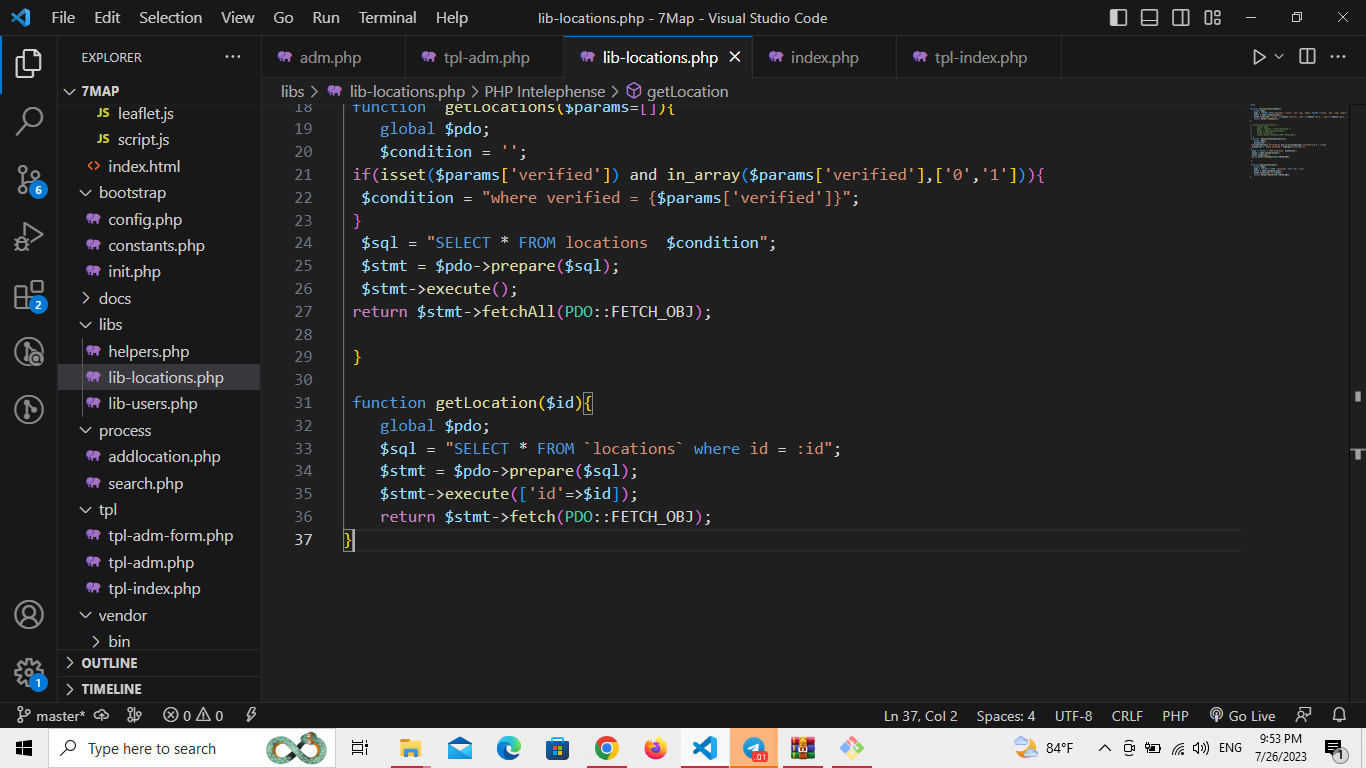The width and height of the screenshot is (1366, 768).
Task: Open the Manage gear in activity bar
Action: click(x=29, y=672)
